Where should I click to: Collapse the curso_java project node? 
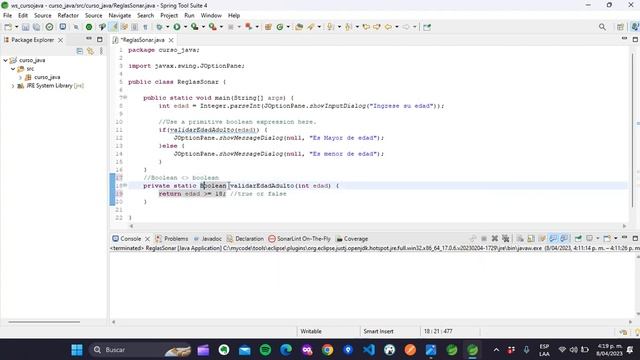[6, 60]
